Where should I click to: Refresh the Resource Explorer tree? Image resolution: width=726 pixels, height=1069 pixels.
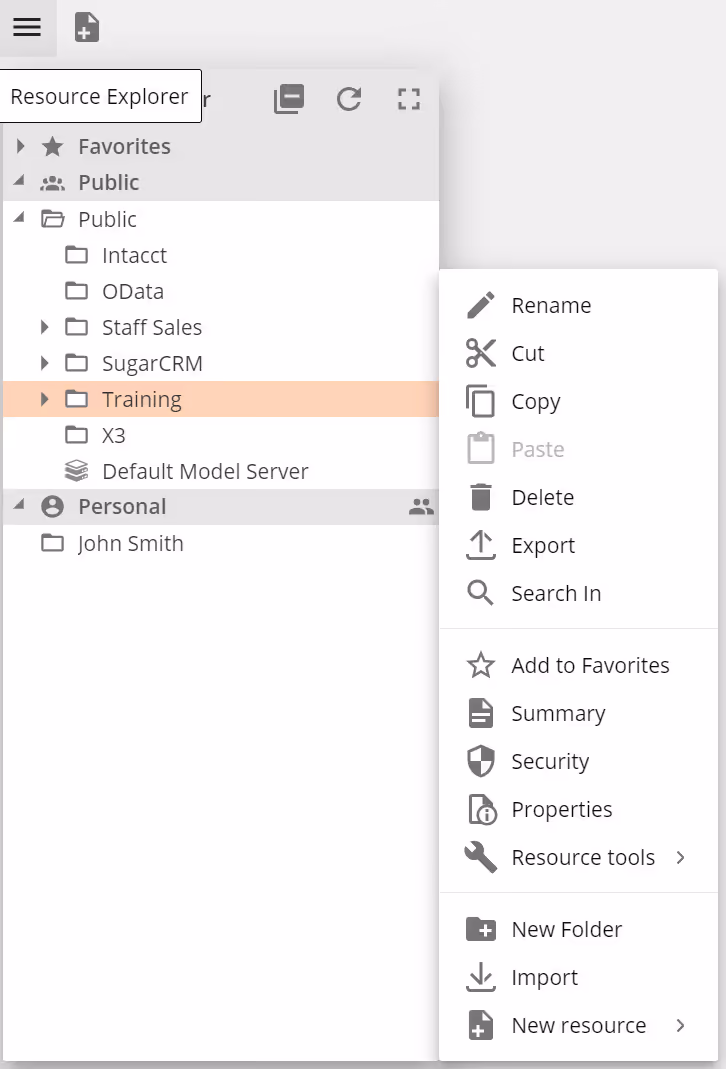[349, 99]
